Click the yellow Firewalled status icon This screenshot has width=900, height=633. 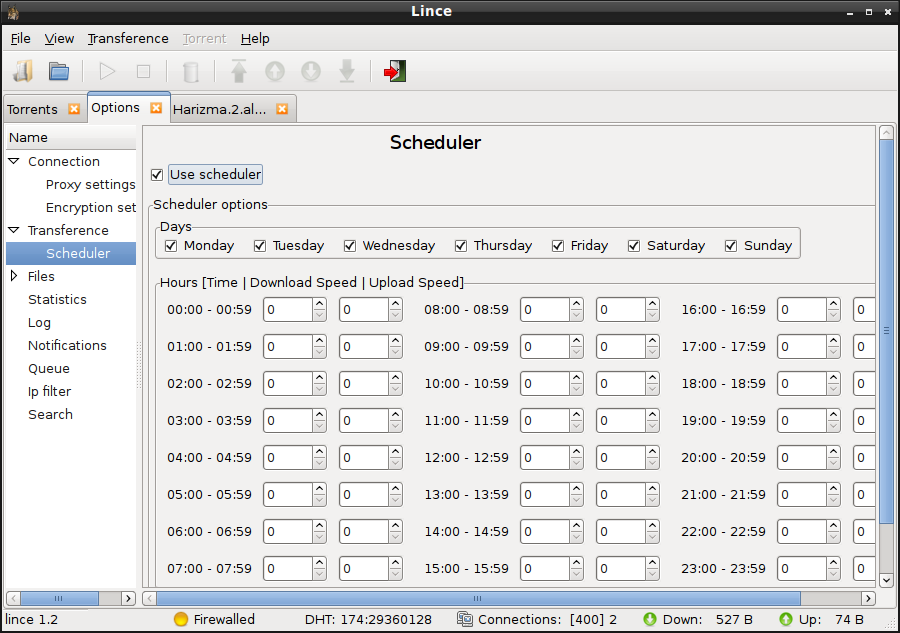pos(181,619)
